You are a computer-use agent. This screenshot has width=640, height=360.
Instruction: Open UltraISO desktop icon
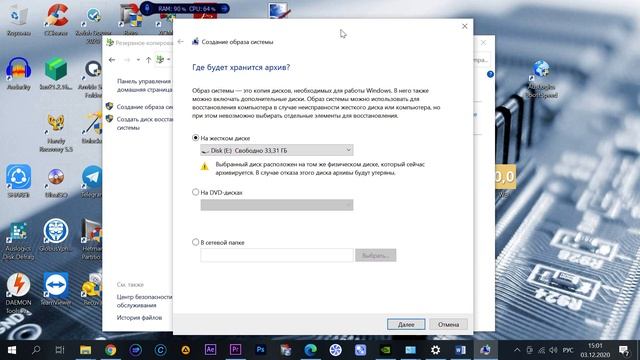coord(56,182)
